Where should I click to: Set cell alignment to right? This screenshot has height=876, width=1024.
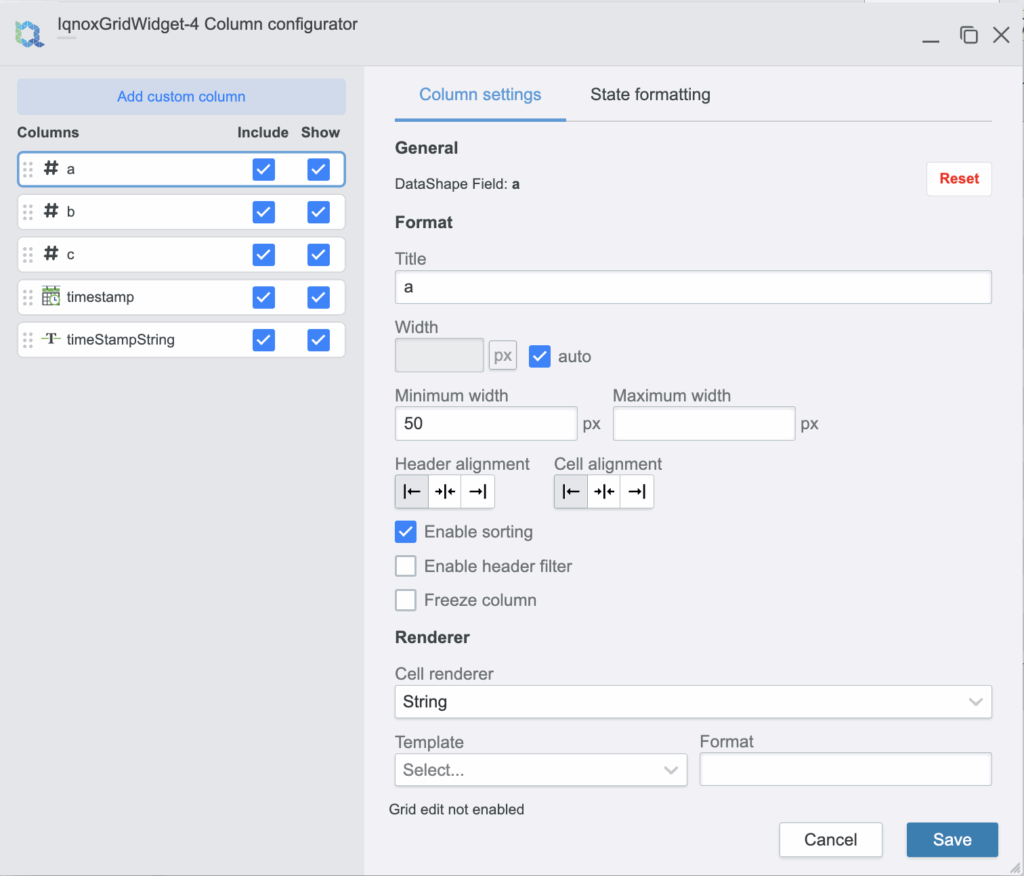click(637, 491)
